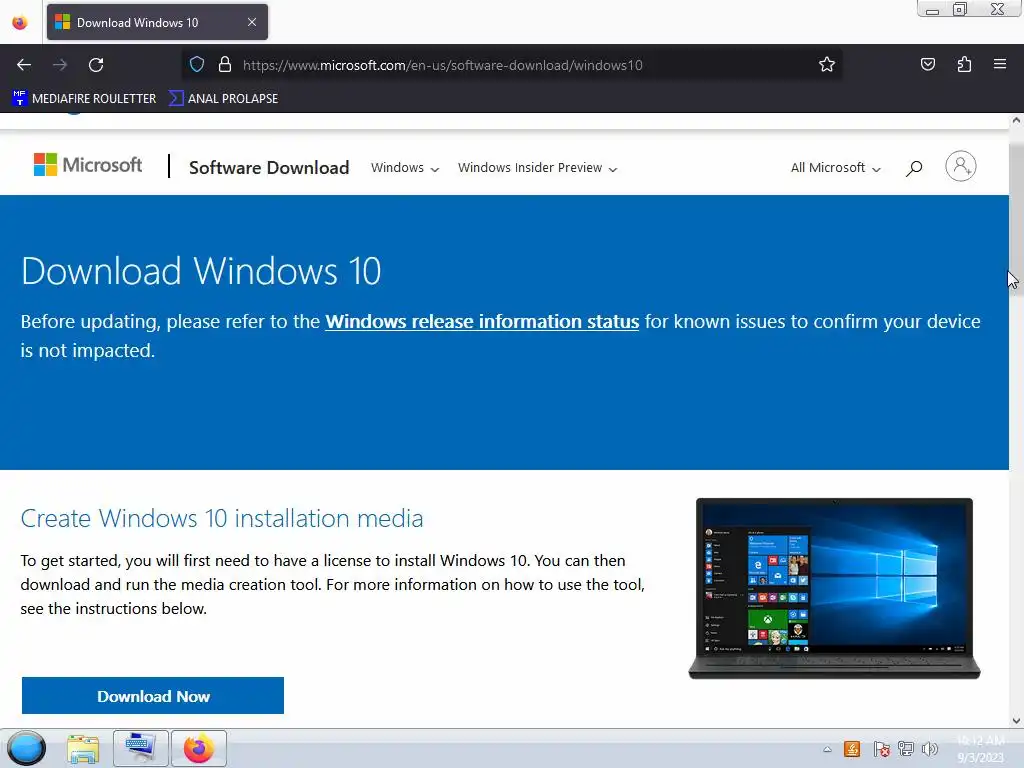Click the Download Now button
1024x768 pixels.
(153, 696)
